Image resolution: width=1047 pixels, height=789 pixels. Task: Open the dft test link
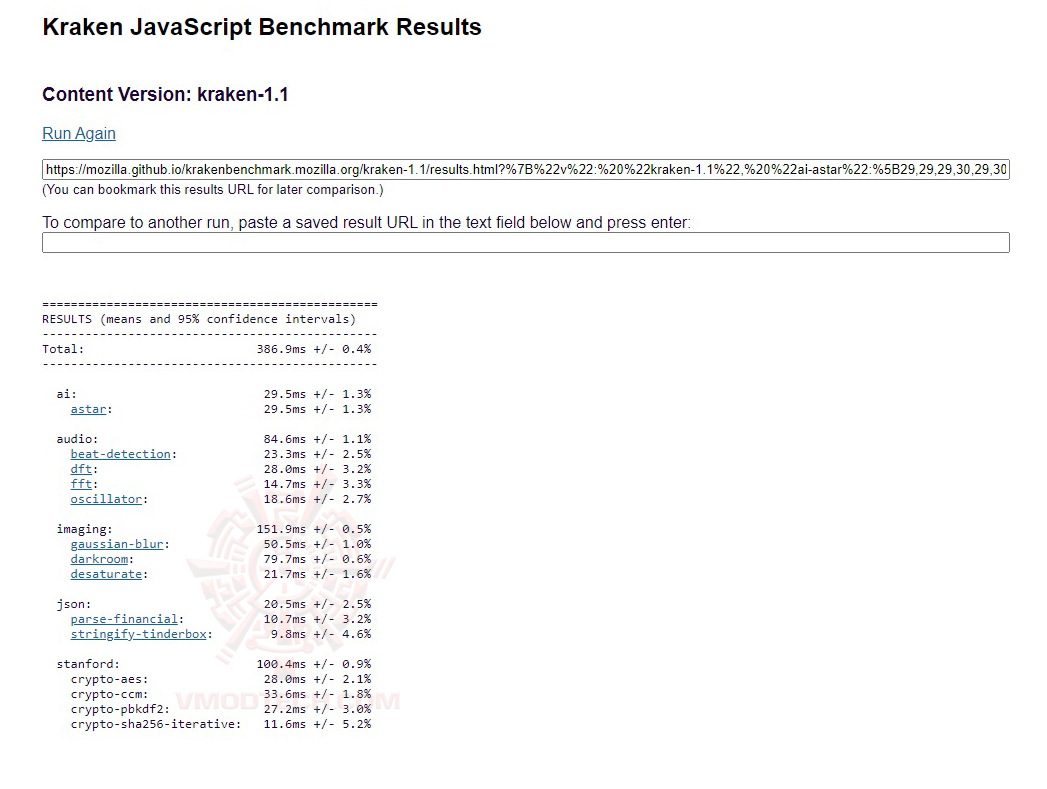[x=81, y=469]
